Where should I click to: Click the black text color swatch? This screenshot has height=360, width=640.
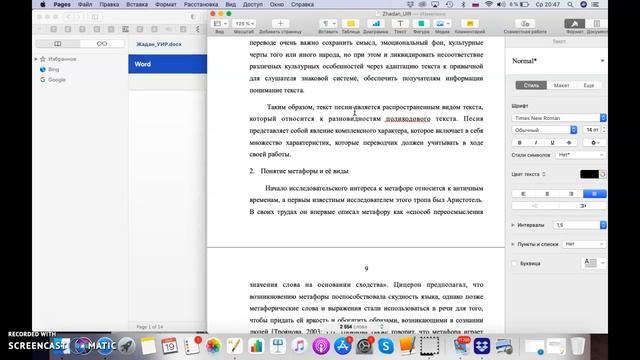589,174
